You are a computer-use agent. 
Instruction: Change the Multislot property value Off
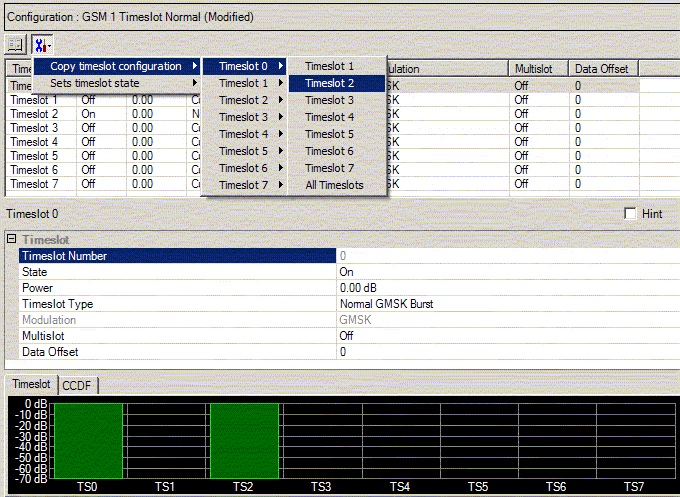coord(507,336)
